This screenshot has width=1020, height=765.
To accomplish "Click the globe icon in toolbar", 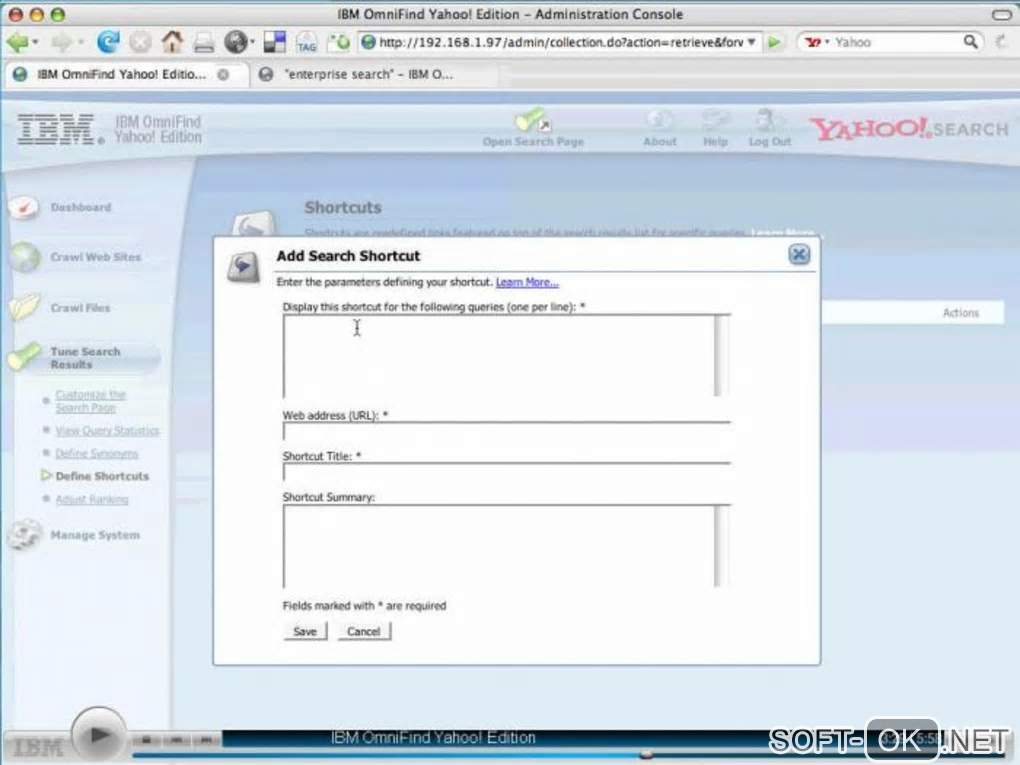I will [235, 42].
